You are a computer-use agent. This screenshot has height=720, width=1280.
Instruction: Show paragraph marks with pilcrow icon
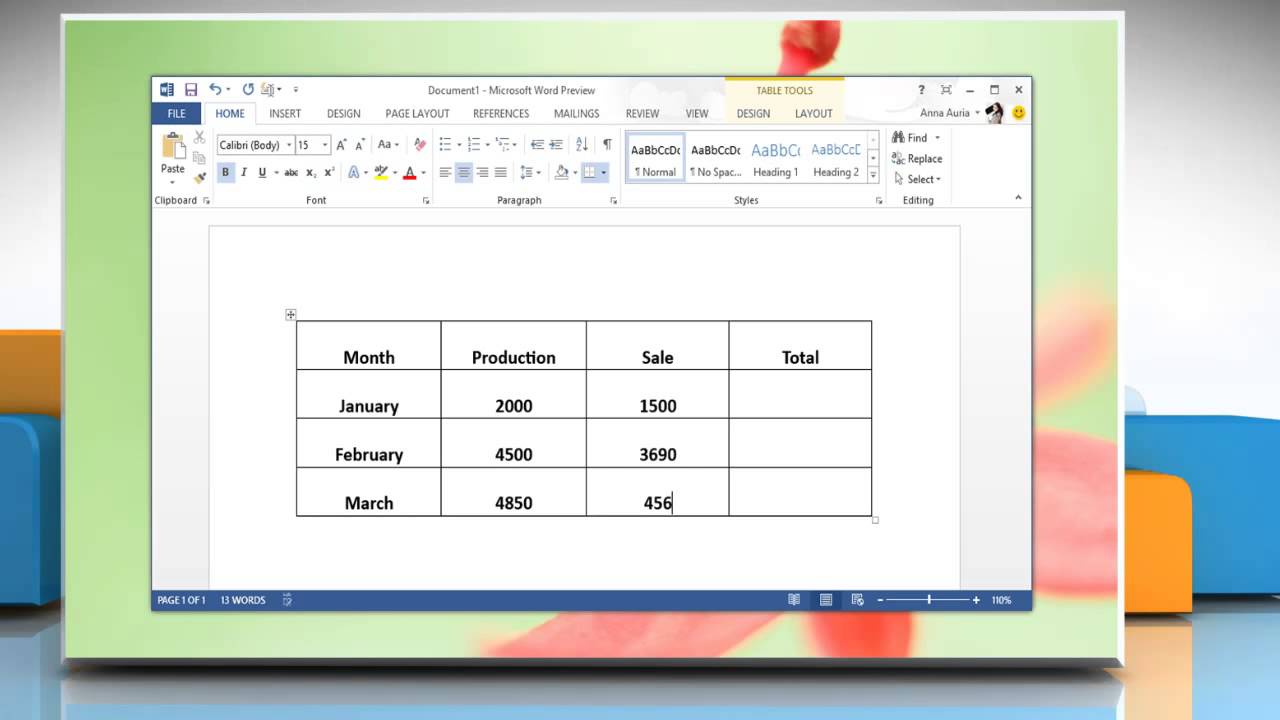click(607, 145)
